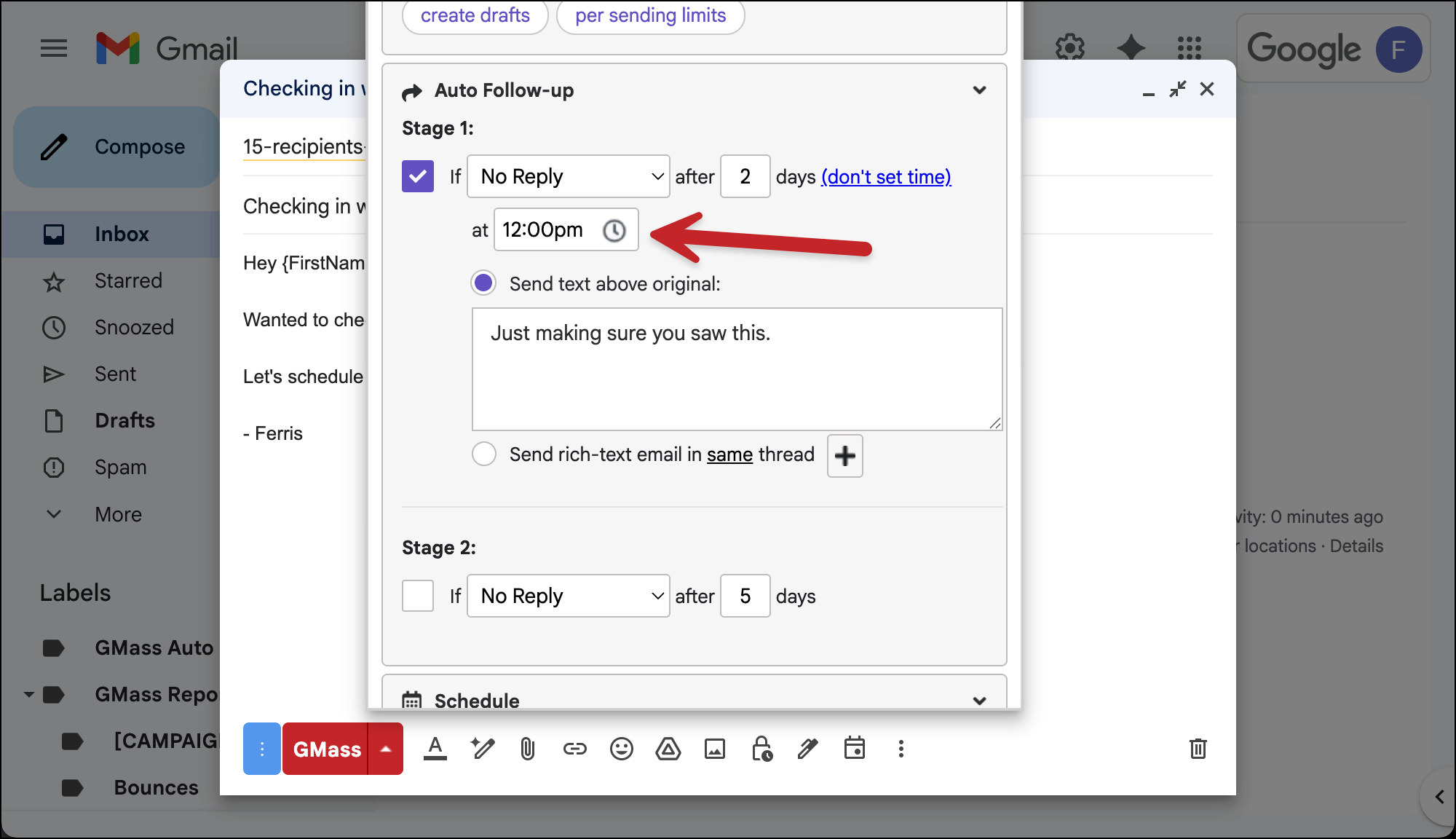
Task: Collapse the Auto Follow-up section
Action: coord(979,90)
